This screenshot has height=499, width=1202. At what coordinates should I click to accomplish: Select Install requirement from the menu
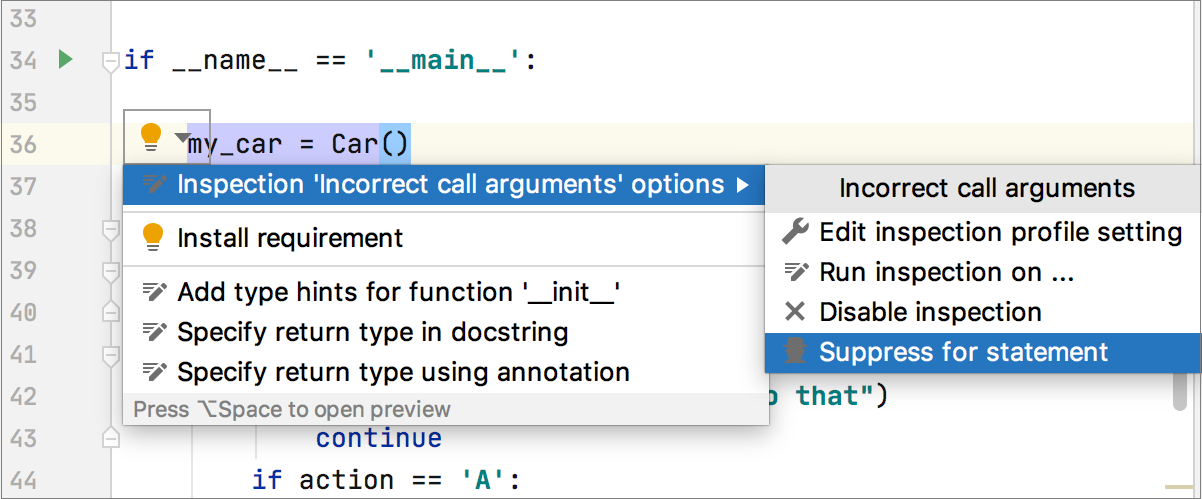pyautogui.click(x=290, y=238)
